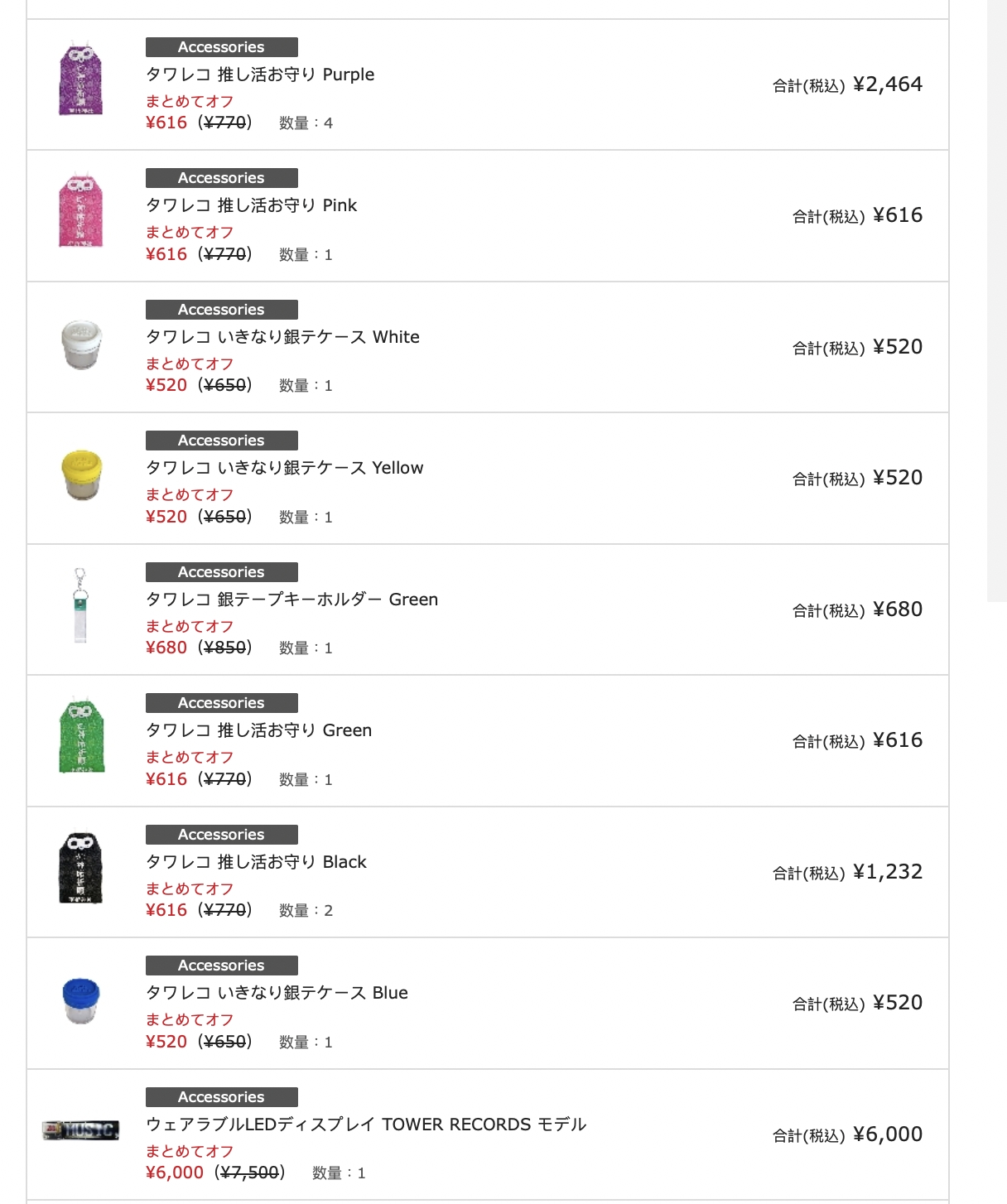Viewport: 1007px width, 1204px height.
Task: Open タワレコ 推し活お守り Green product link
Action: [x=258, y=730]
